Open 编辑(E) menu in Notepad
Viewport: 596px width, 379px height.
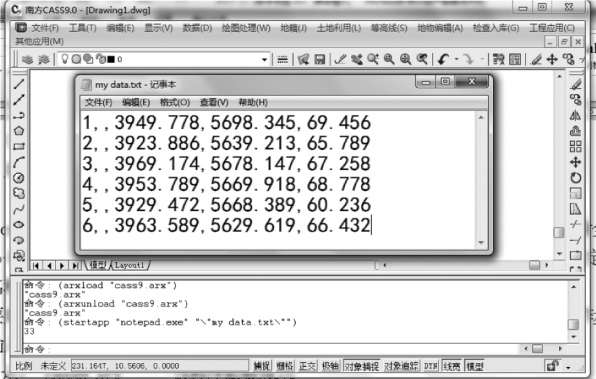click(x=136, y=102)
